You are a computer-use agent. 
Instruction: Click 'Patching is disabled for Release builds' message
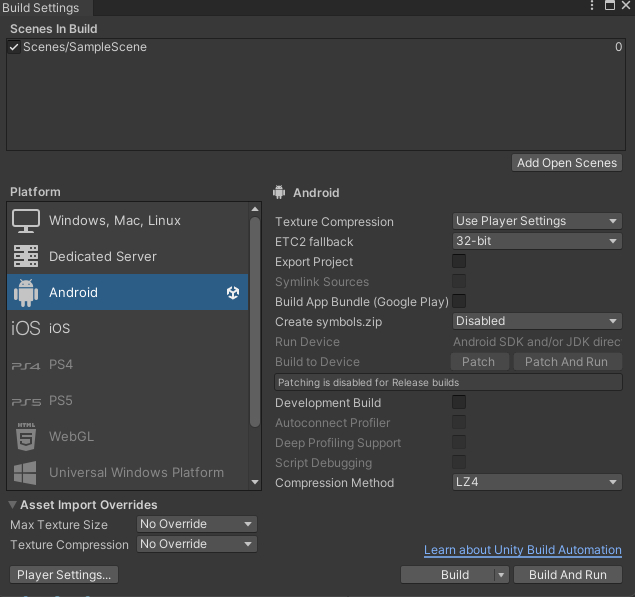(x=448, y=382)
